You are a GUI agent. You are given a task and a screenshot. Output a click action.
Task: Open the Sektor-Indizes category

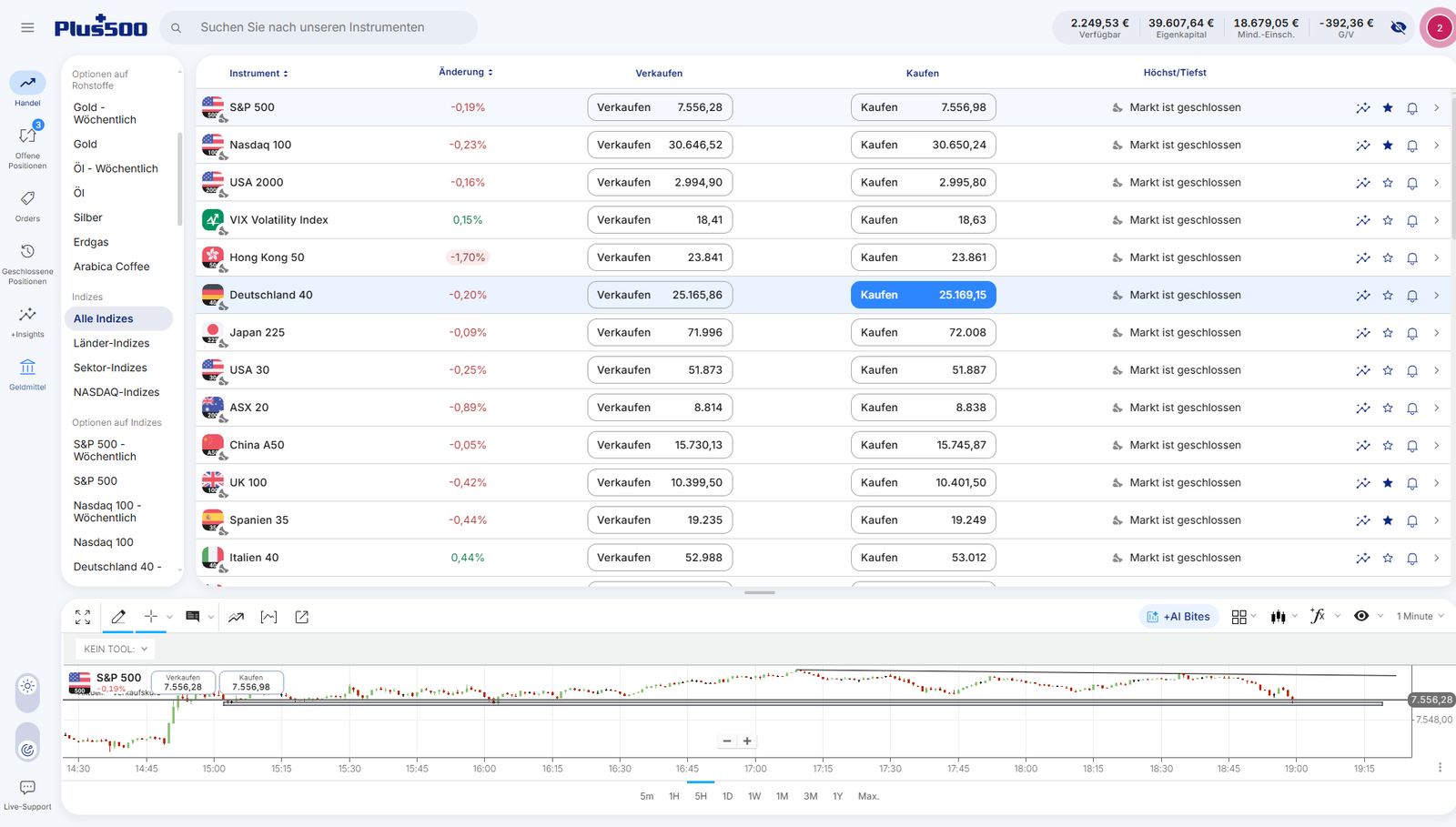pos(110,368)
